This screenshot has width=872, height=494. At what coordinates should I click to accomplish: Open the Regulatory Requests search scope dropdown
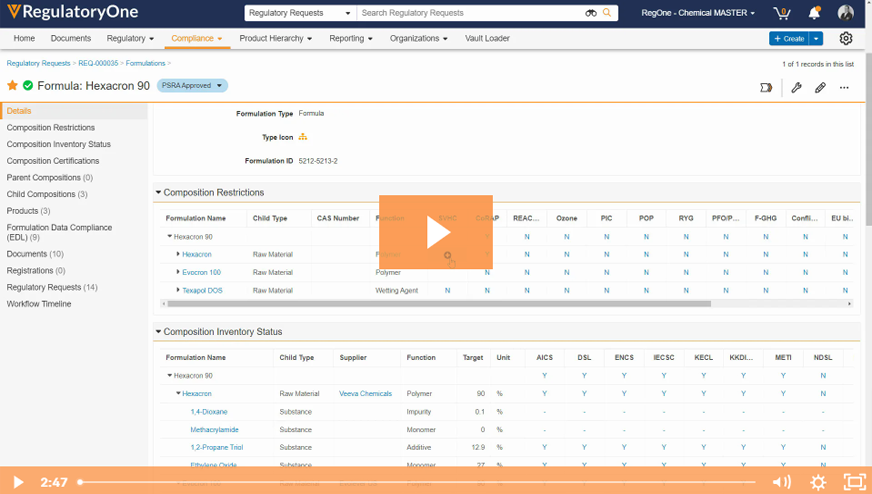[x=300, y=13]
